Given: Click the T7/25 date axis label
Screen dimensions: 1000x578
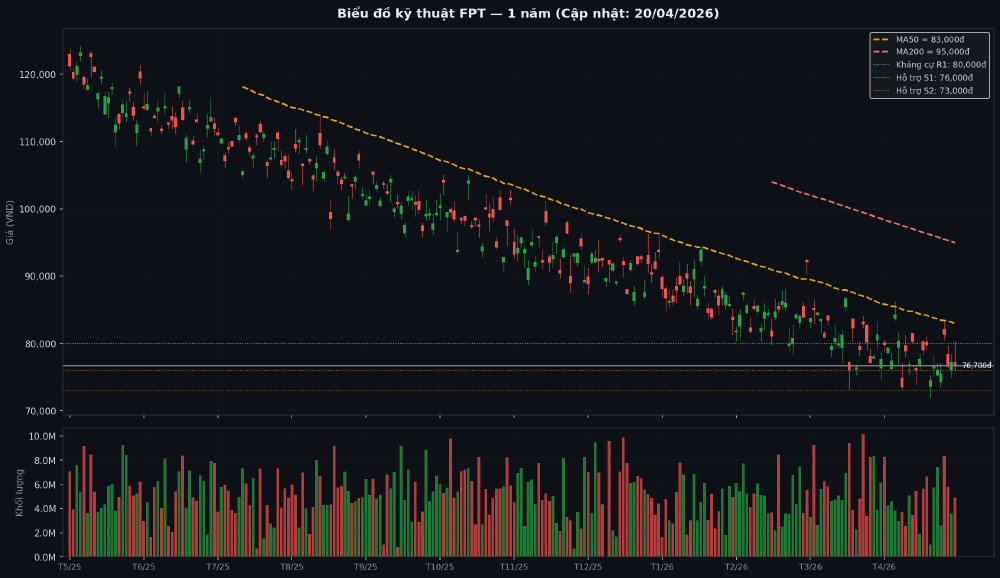Looking at the screenshot, I should [x=217, y=567].
